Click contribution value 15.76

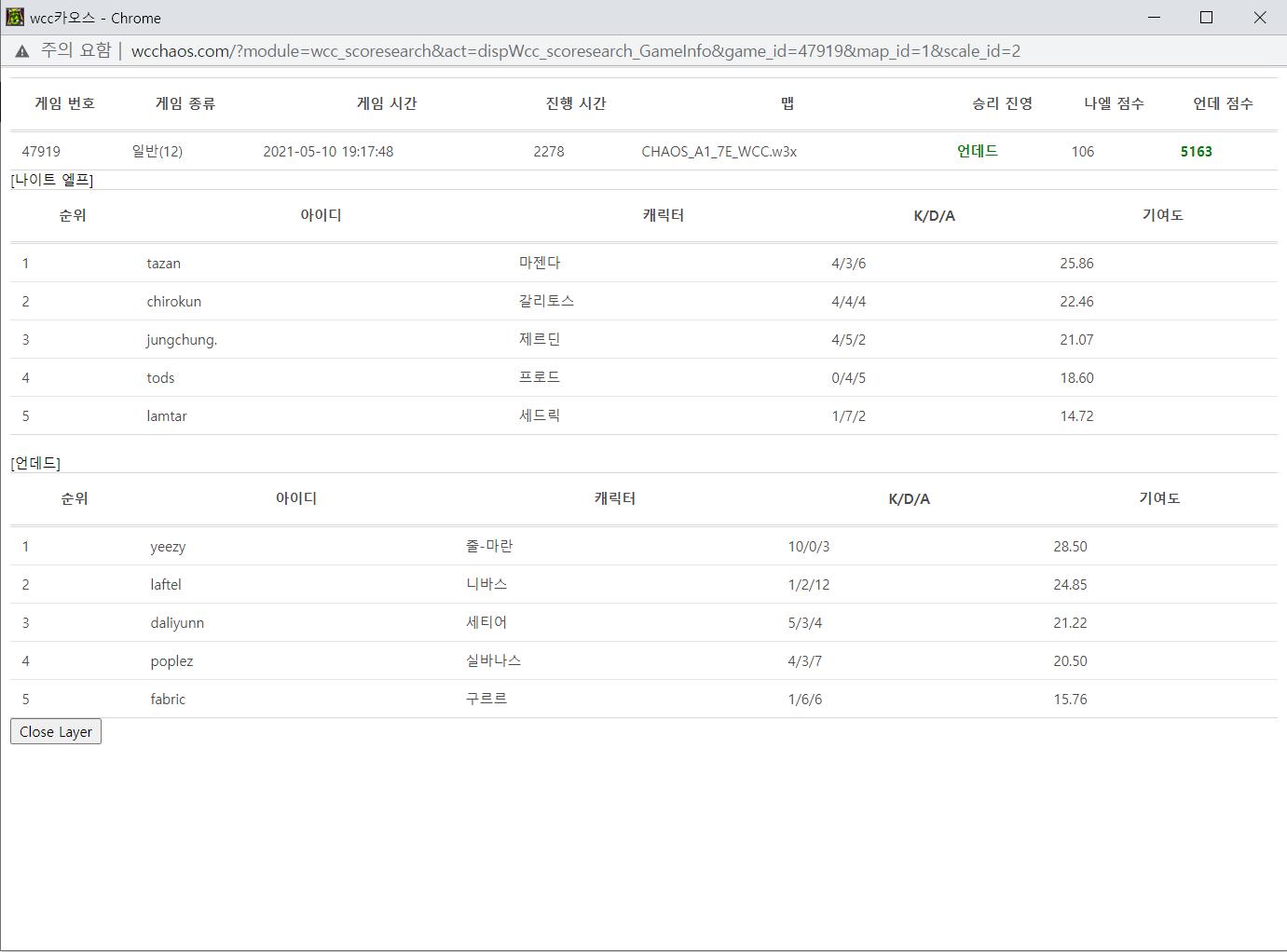click(x=1071, y=699)
